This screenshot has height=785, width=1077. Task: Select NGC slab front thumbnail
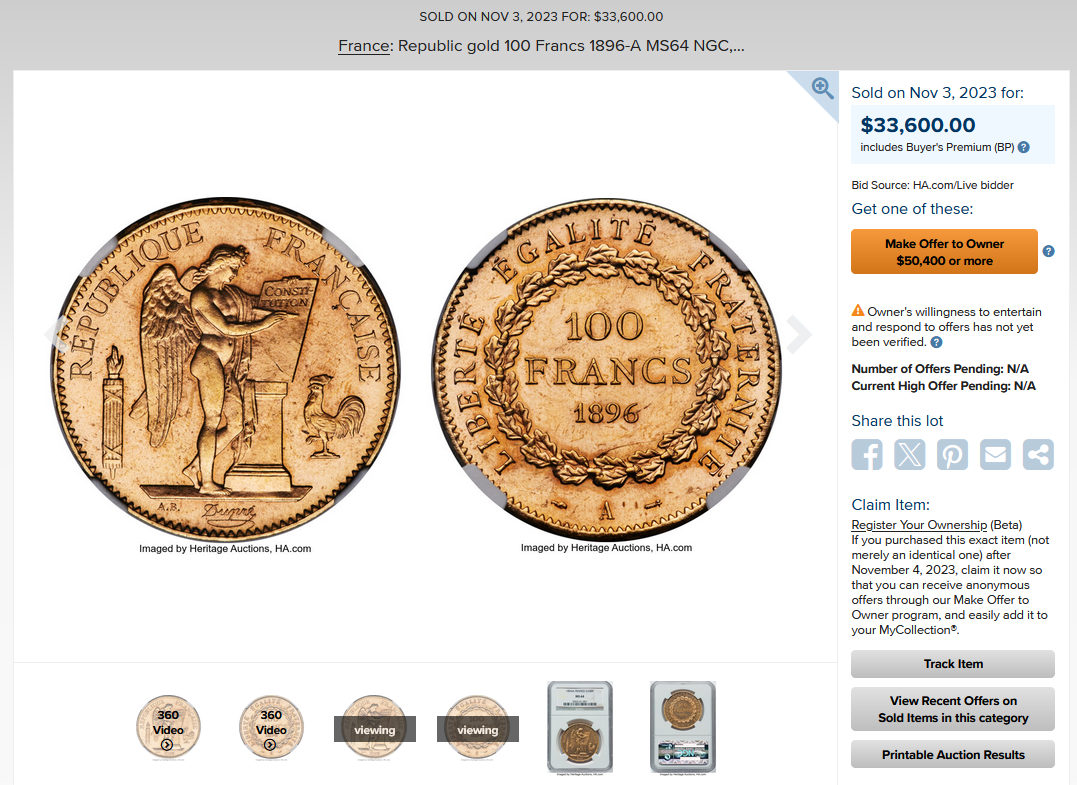[580, 728]
